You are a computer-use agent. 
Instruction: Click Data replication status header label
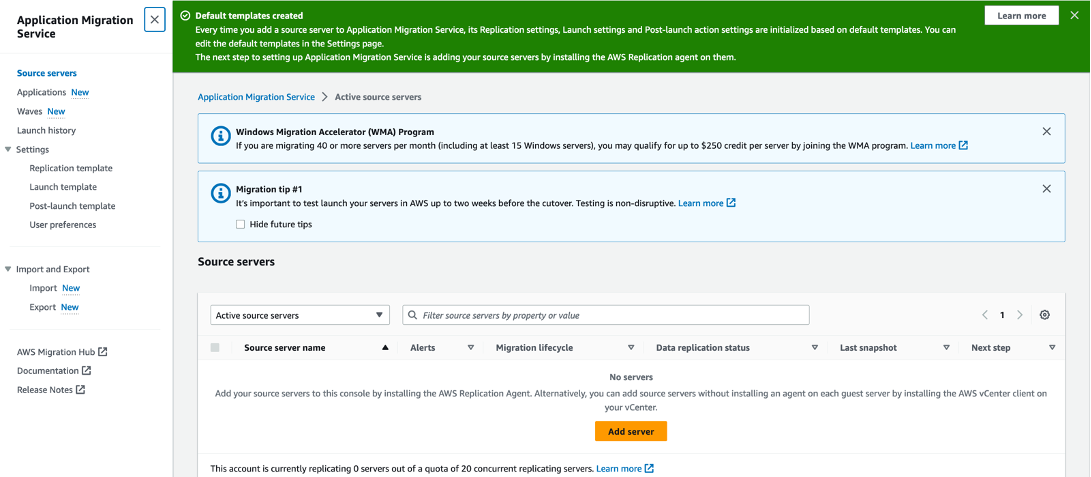[x=703, y=348]
